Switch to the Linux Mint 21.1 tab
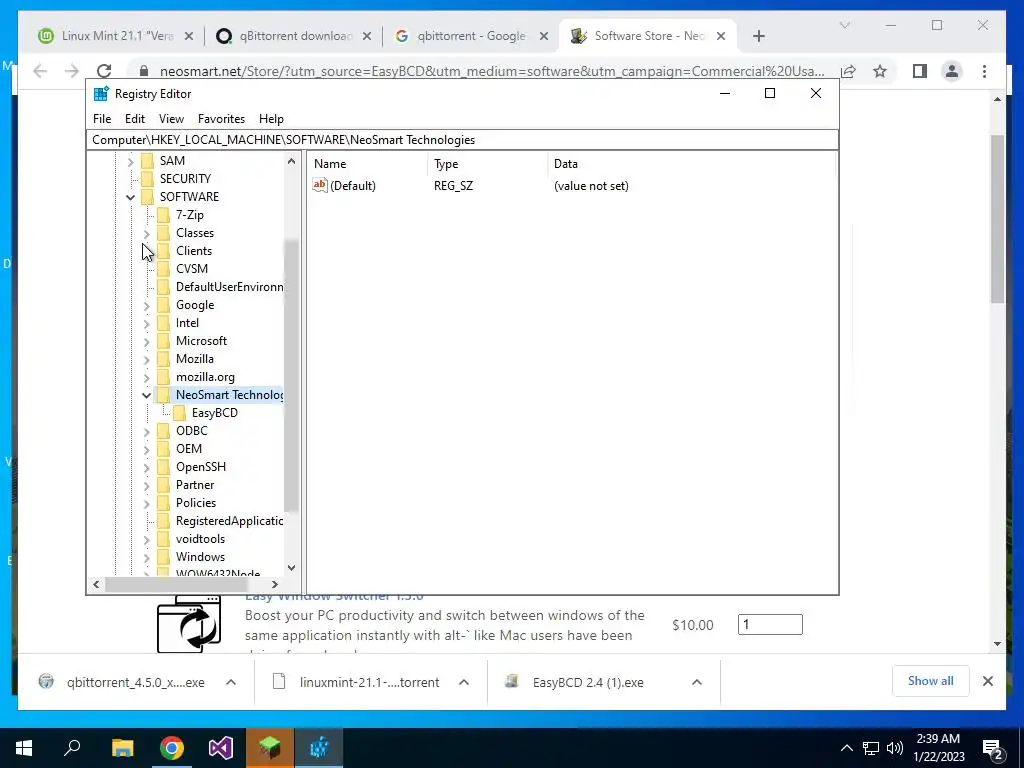This screenshot has height=768, width=1024. point(117,36)
